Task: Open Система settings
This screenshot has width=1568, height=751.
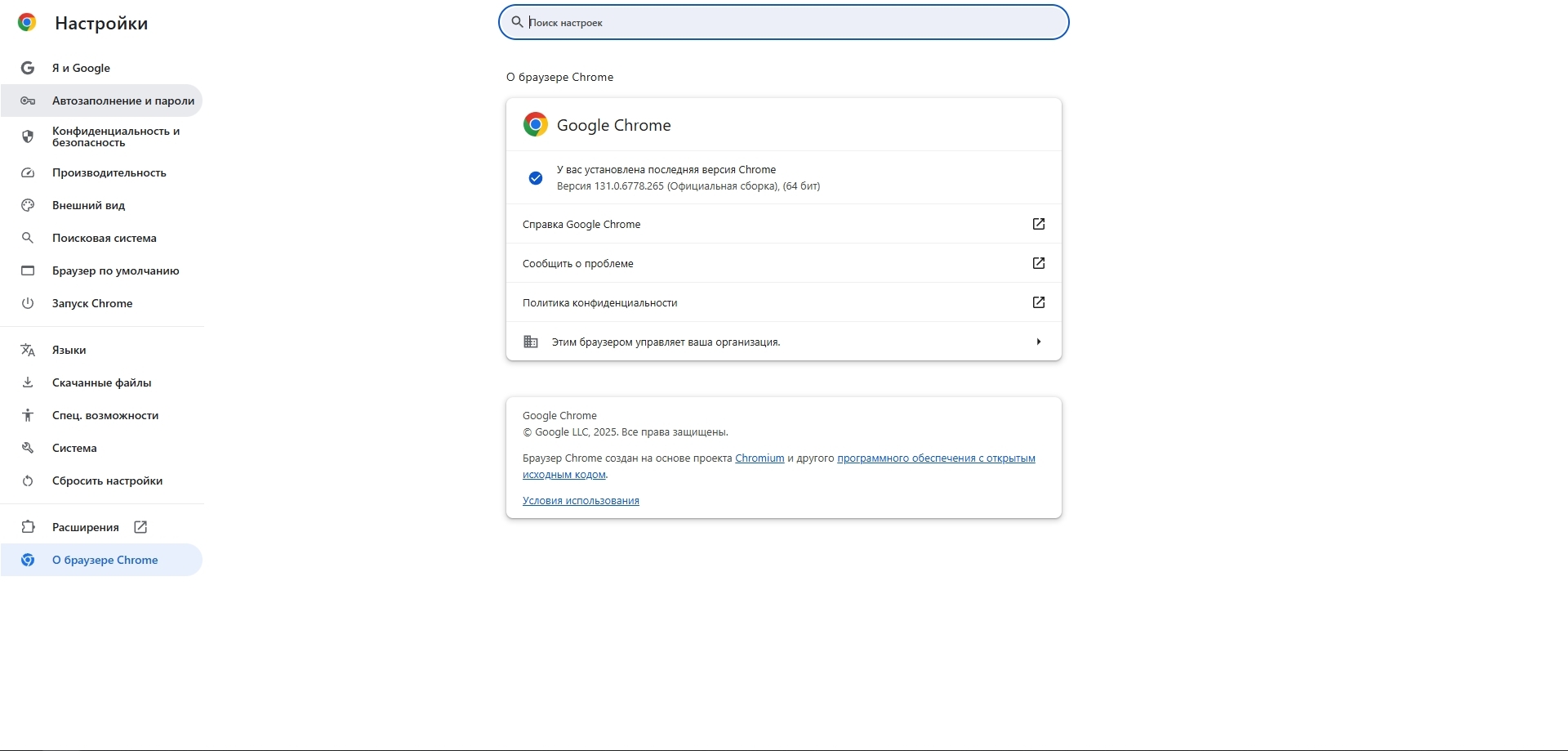Action: pyautogui.click(x=102, y=448)
